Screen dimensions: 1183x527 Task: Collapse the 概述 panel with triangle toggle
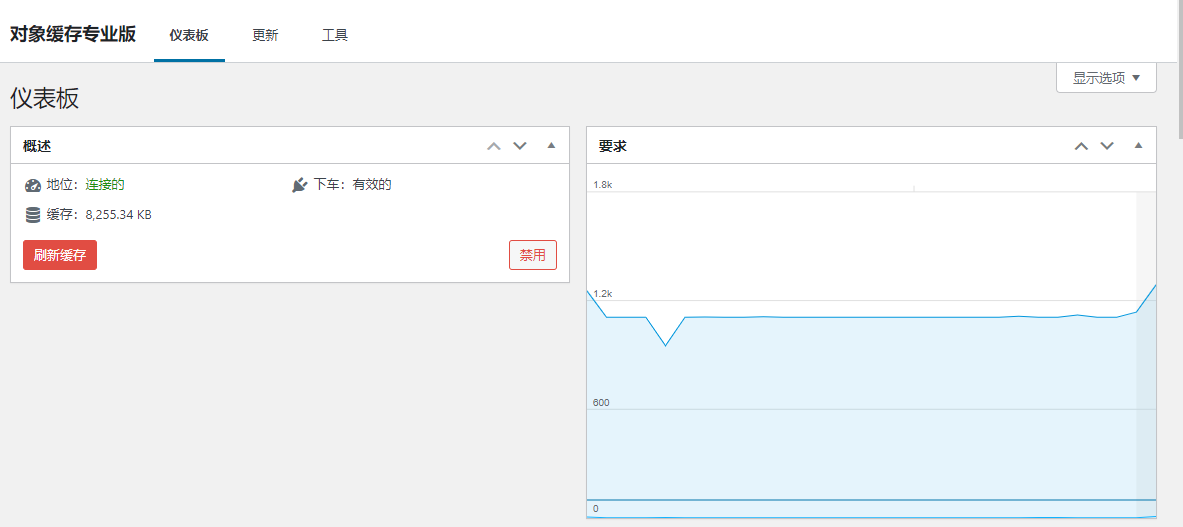point(551,146)
